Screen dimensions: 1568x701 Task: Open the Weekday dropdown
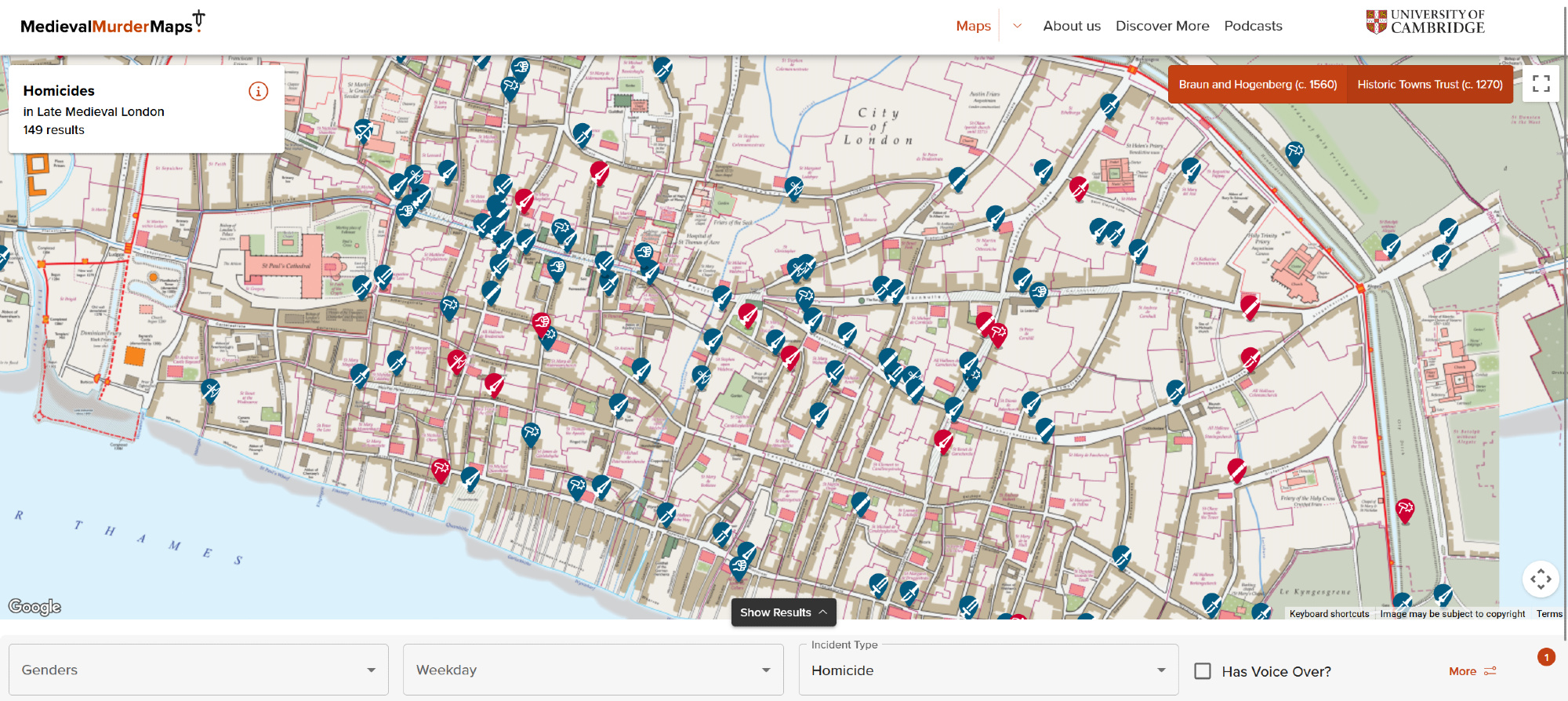click(x=593, y=670)
